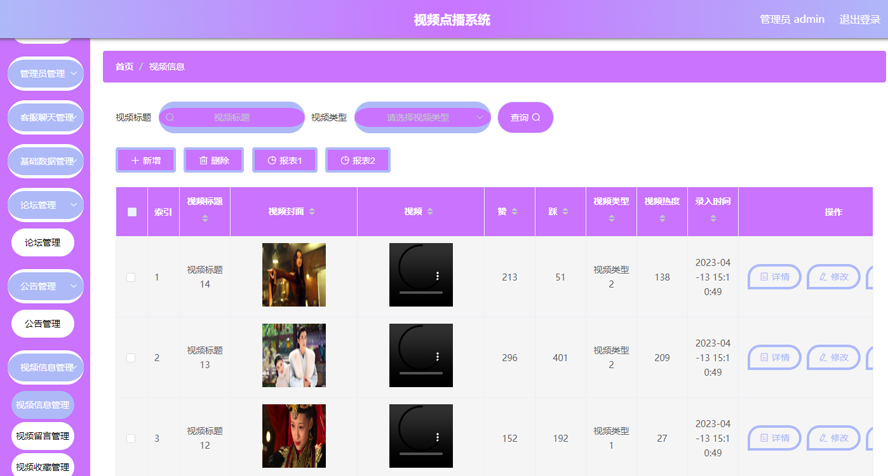Click the search magnifier icon in 查询 button
Image resolution: width=888 pixels, height=476 pixels.
click(536, 118)
